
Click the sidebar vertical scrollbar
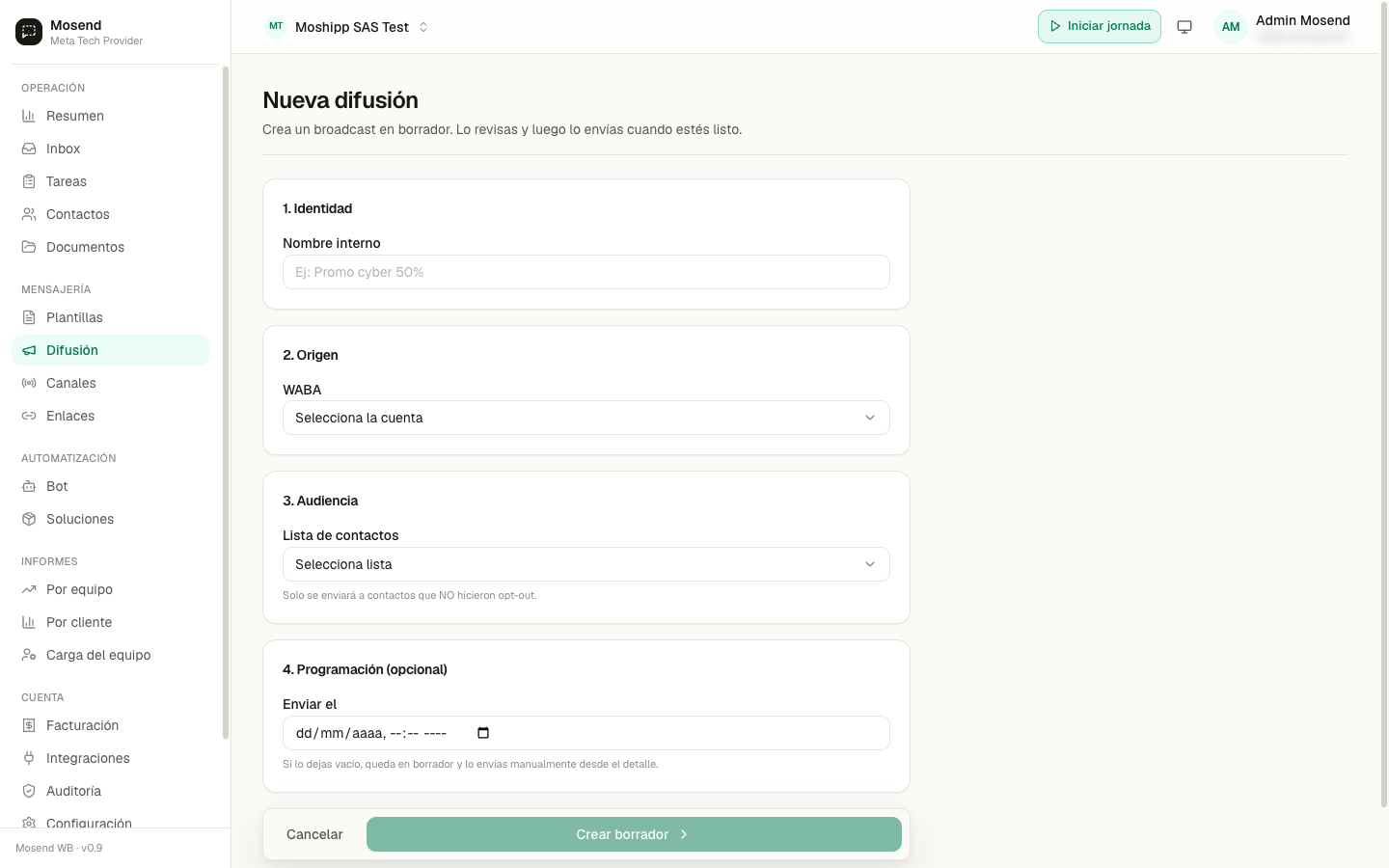[226, 402]
